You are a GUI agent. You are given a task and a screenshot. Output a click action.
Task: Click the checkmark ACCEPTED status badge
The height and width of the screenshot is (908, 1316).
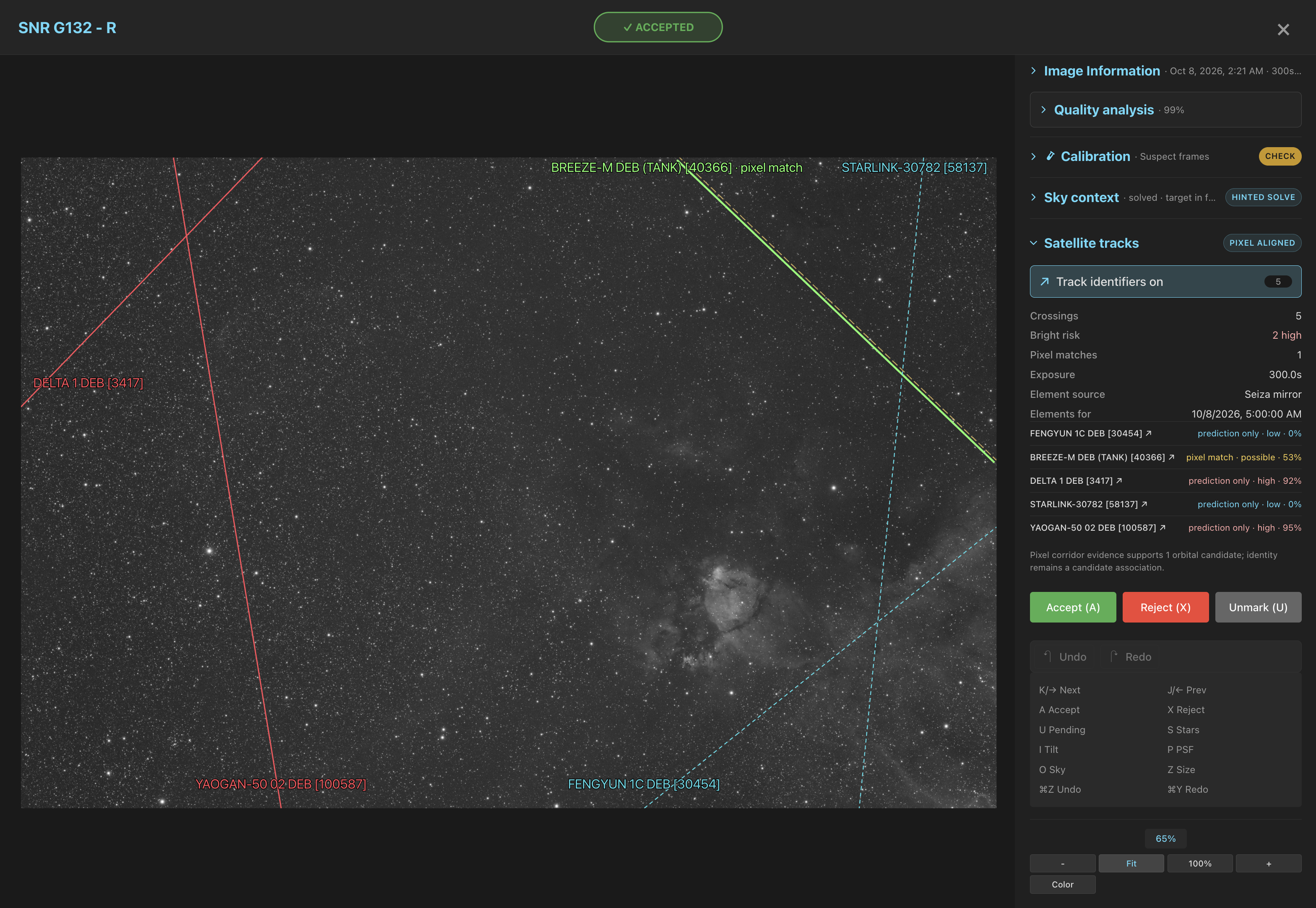click(658, 27)
